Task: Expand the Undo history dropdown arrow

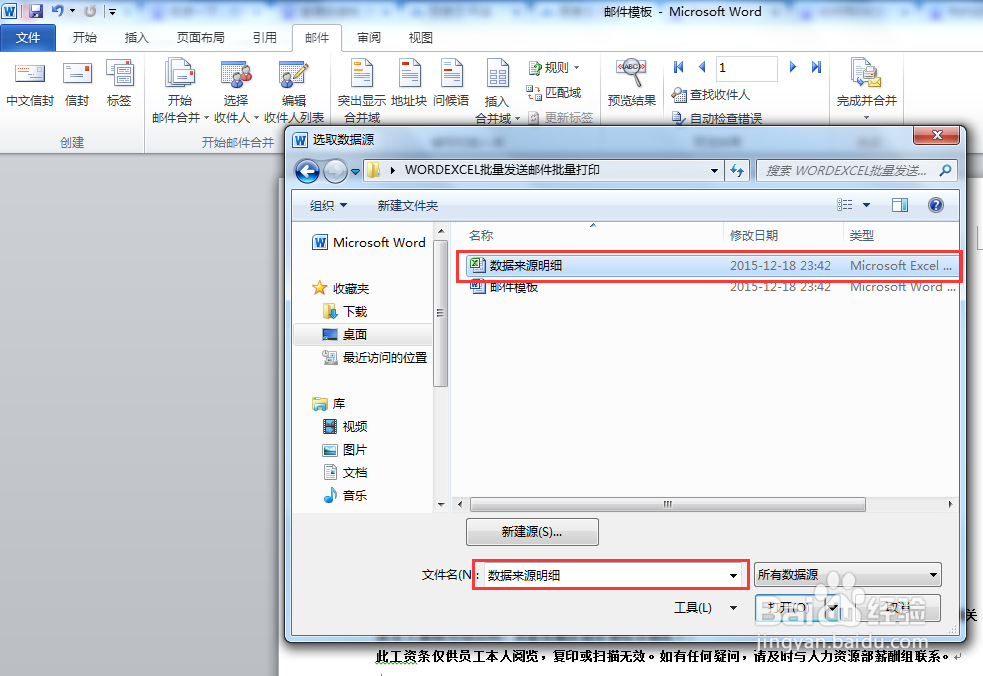Action: [72, 11]
